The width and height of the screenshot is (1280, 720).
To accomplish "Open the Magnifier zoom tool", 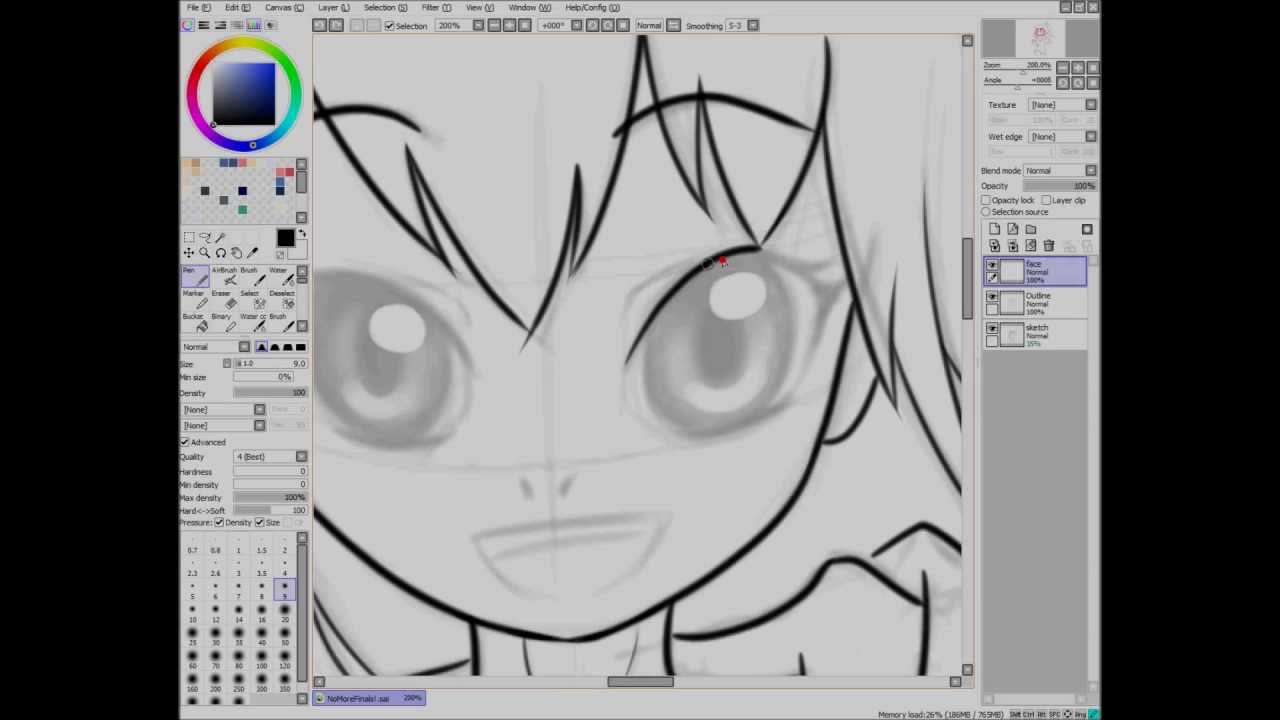I will pos(205,252).
